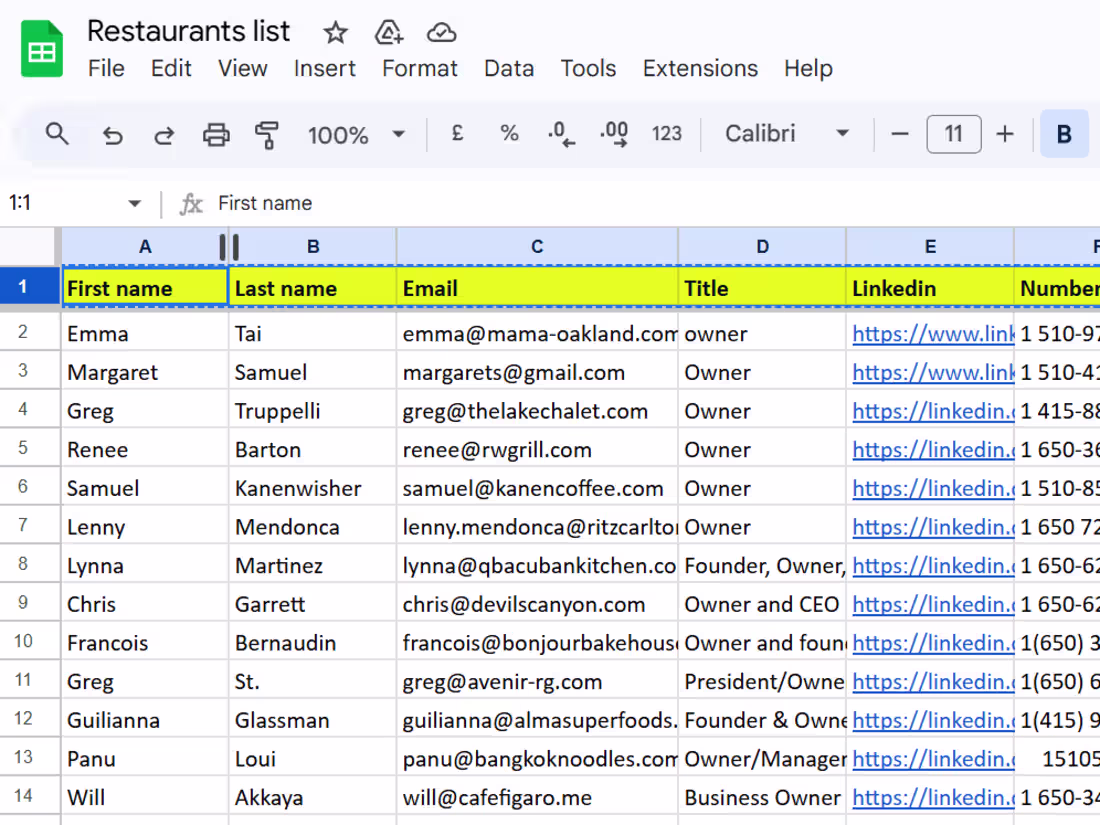The width and height of the screenshot is (1100, 825).
Task: Select the Bernaudin last name cell
Action: pyautogui.click(x=313, y=643)
